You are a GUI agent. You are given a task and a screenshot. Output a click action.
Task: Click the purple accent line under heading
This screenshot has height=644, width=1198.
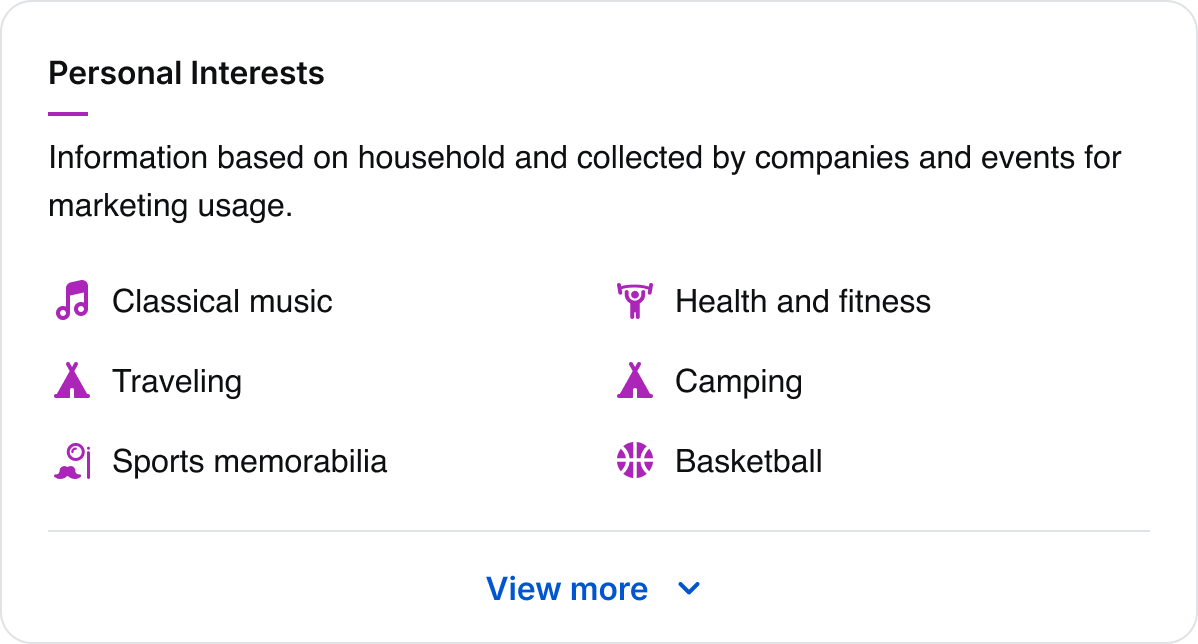coord(68,114)
